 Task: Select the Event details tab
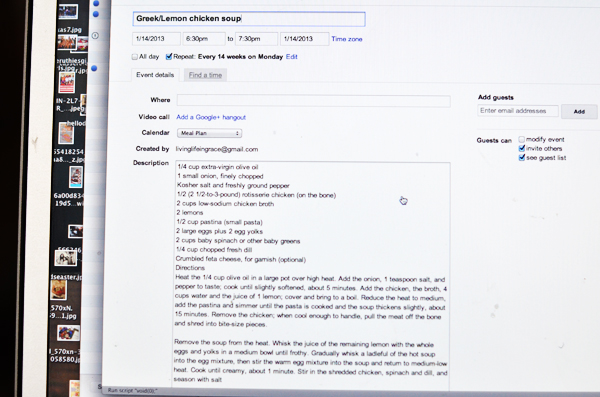point(155,75)
